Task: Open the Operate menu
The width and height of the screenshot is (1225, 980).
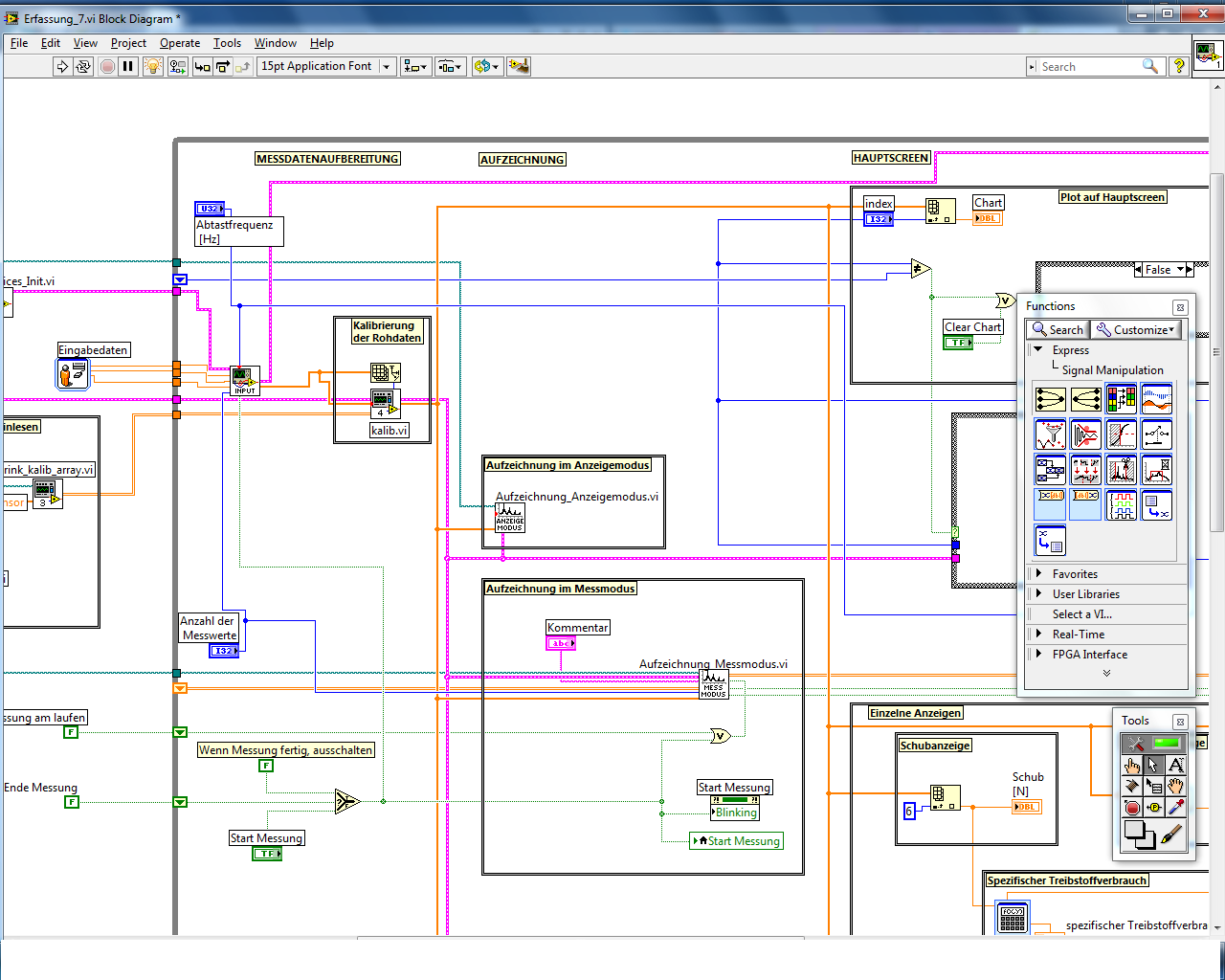Action: 179,43
